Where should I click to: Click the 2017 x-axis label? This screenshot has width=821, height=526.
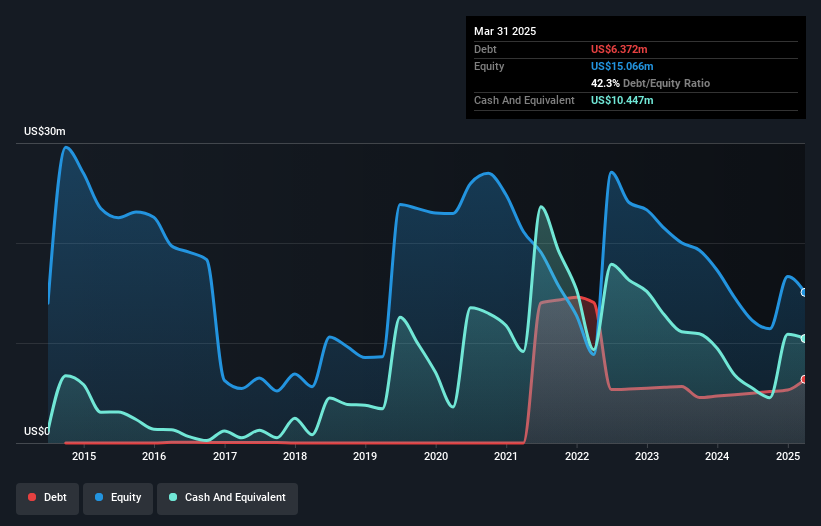[x=225, y=456]
